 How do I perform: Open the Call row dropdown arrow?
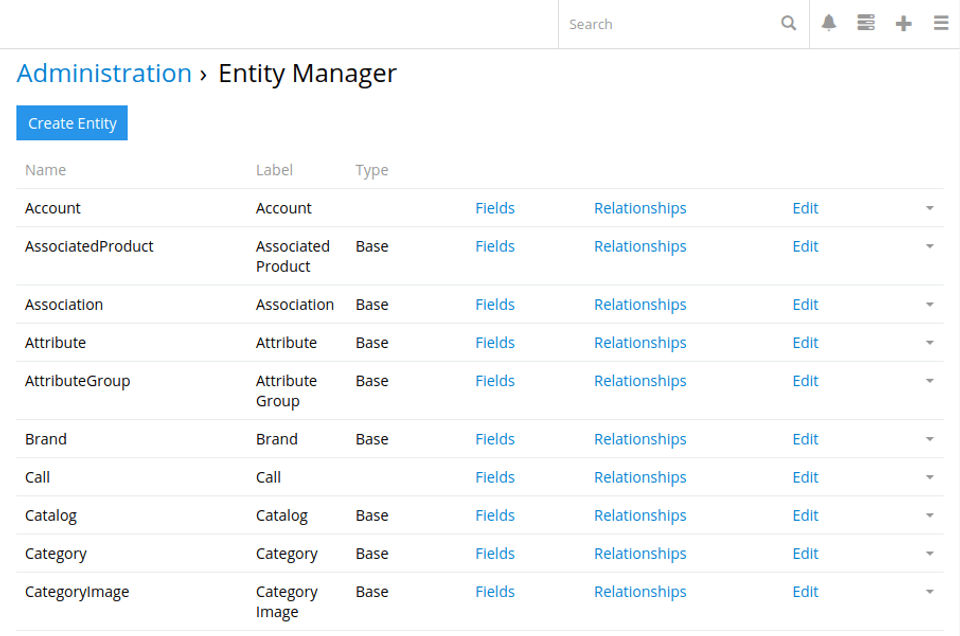click(x=929, y=477)
